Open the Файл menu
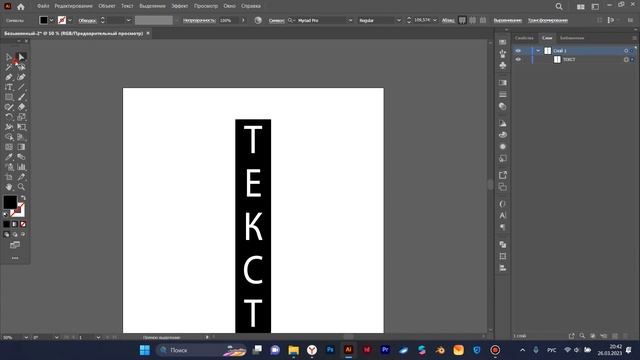Screen dimensions: 640x360 (x=43, y=6)
